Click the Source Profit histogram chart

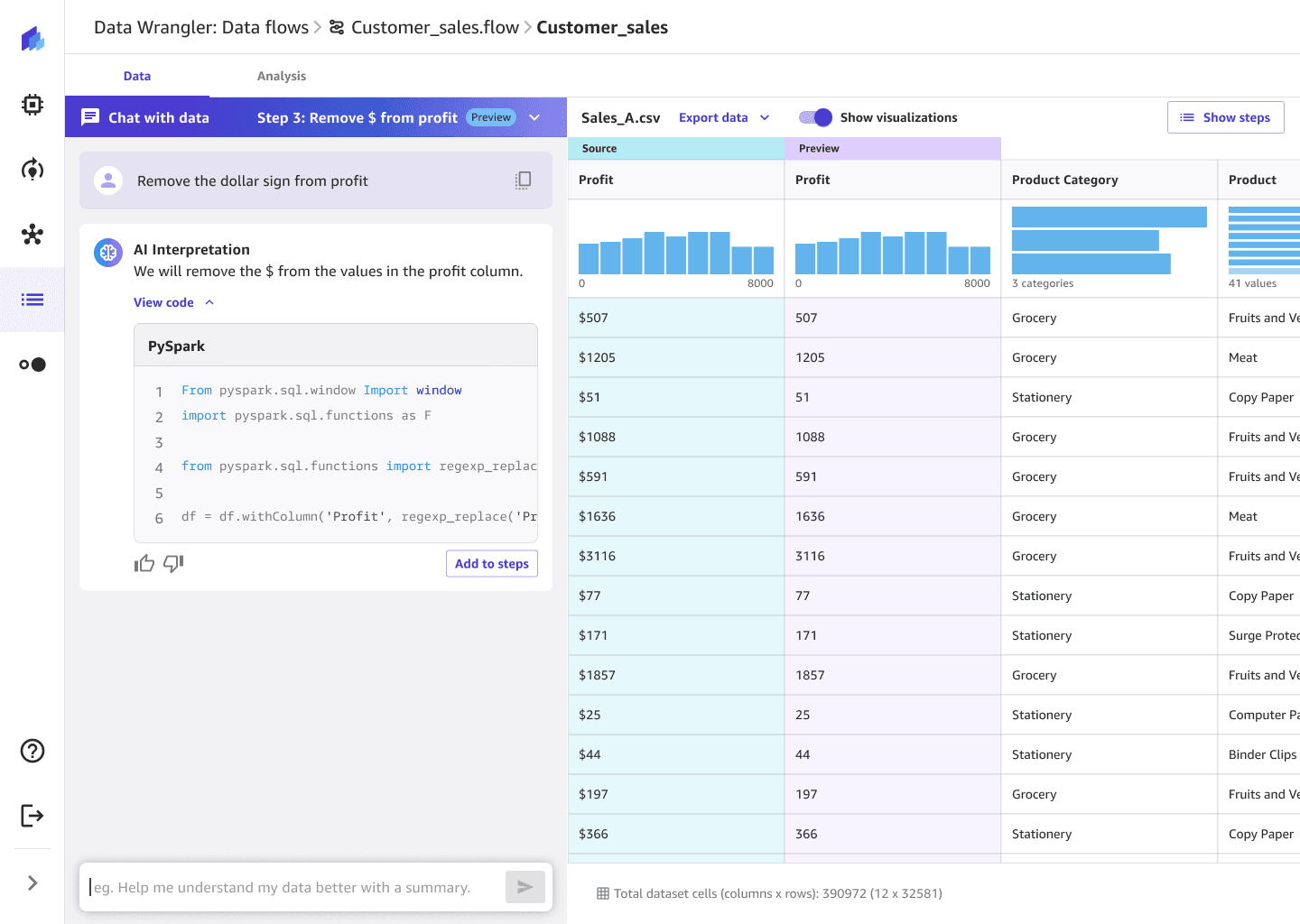tap(676, 253)
